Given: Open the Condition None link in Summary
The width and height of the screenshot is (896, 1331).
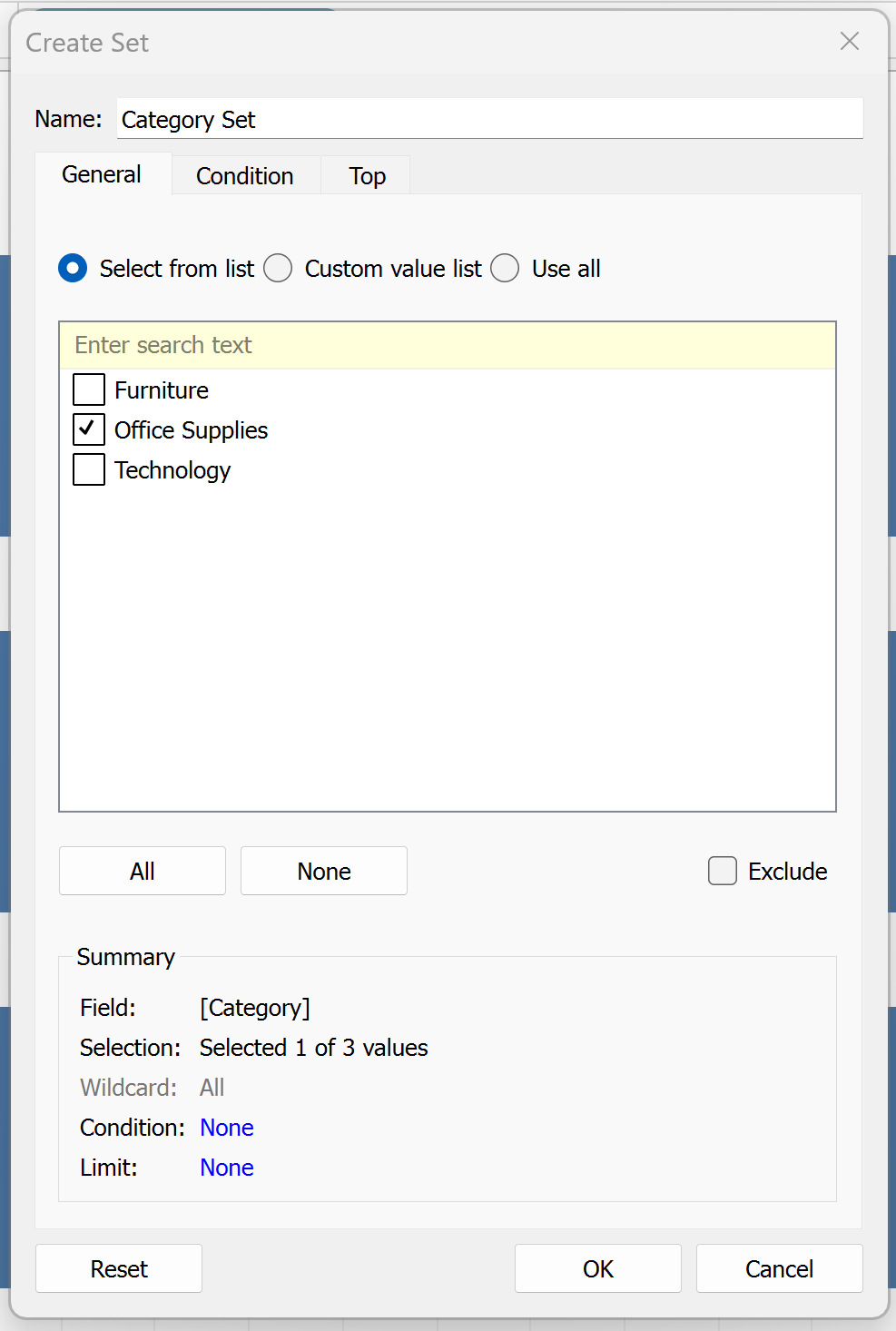Looking at the screenshot, I should [227, 1128].
